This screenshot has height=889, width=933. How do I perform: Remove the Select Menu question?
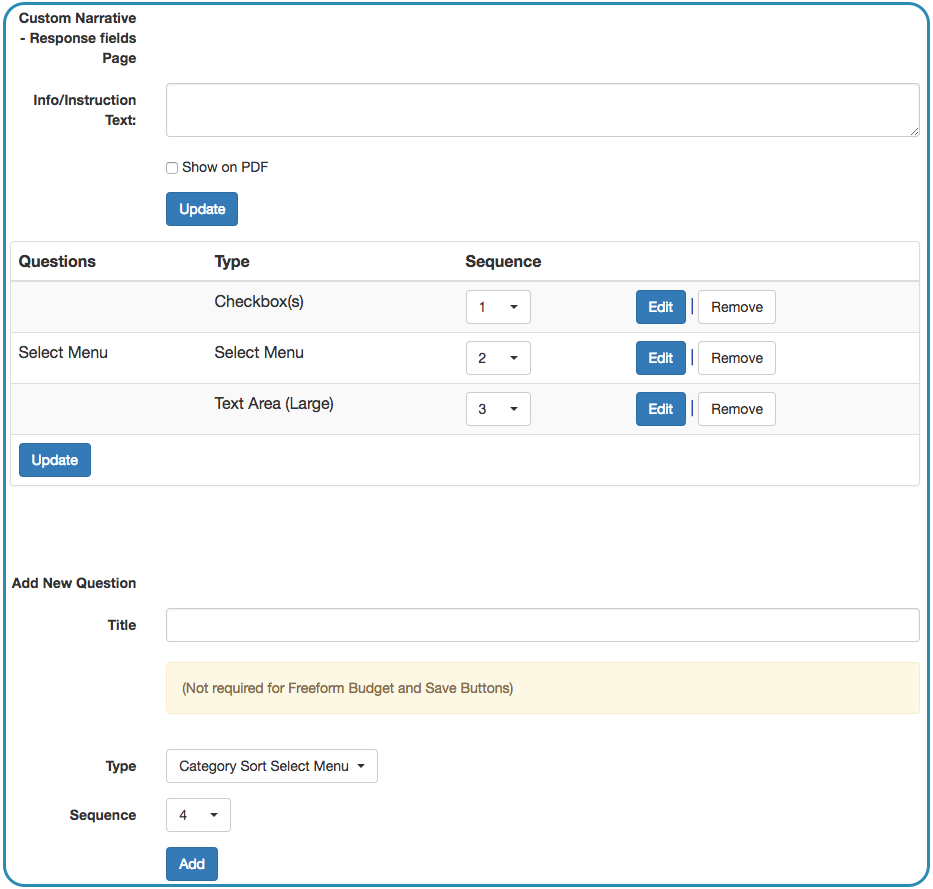[737, 358]
